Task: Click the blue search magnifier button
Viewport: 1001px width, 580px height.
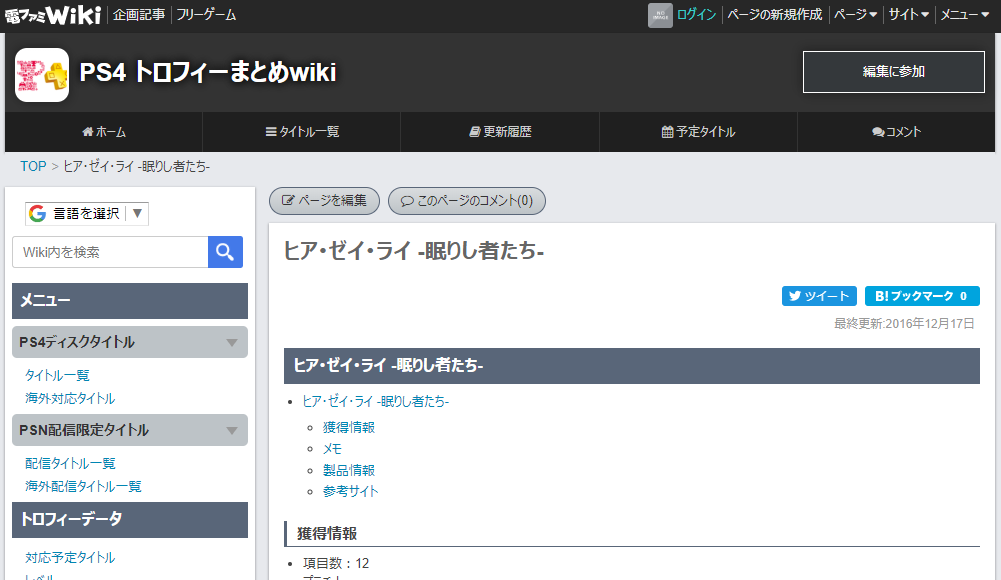Action: [225, 252]
